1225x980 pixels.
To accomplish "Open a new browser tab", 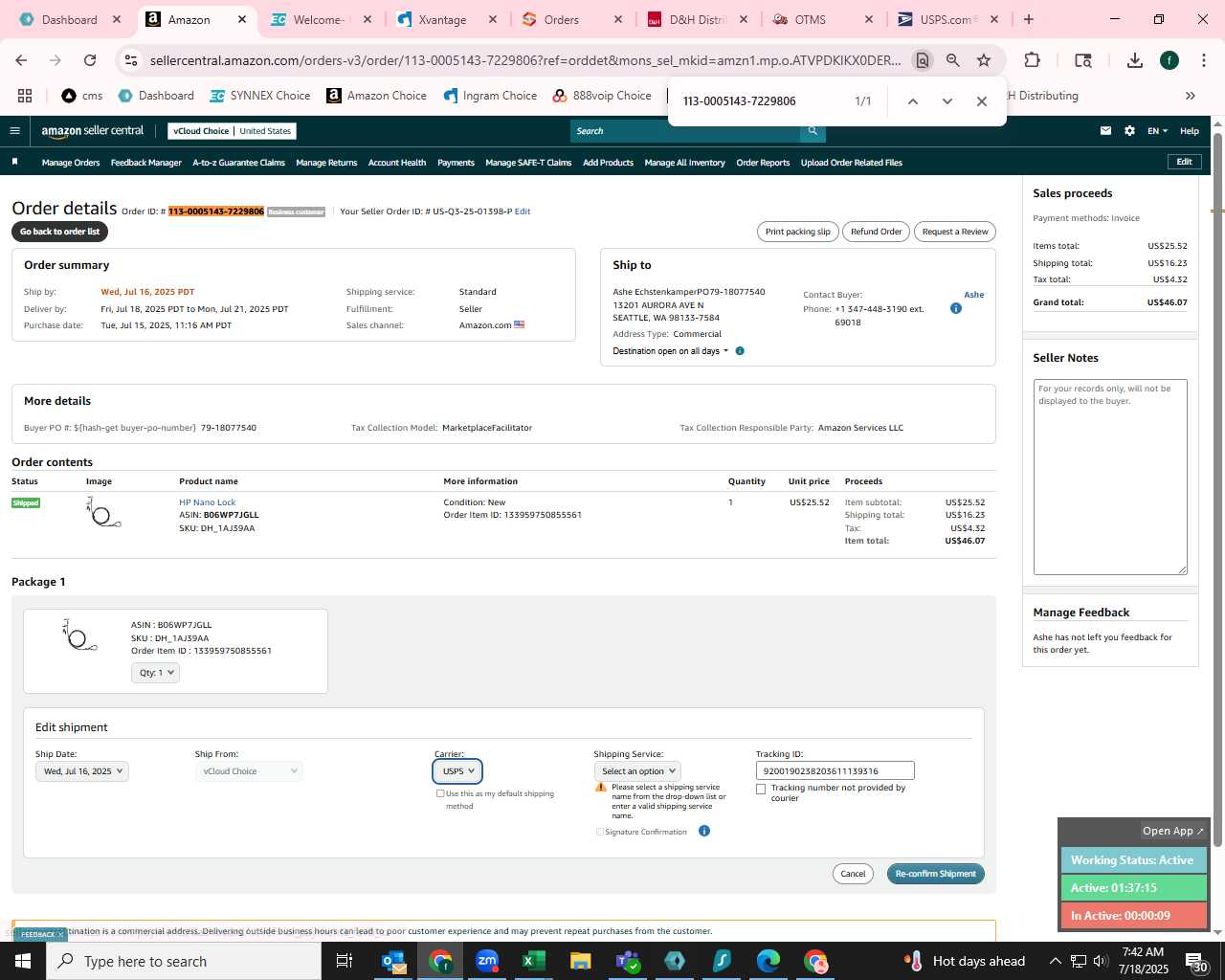I will tap(1029, 19).
